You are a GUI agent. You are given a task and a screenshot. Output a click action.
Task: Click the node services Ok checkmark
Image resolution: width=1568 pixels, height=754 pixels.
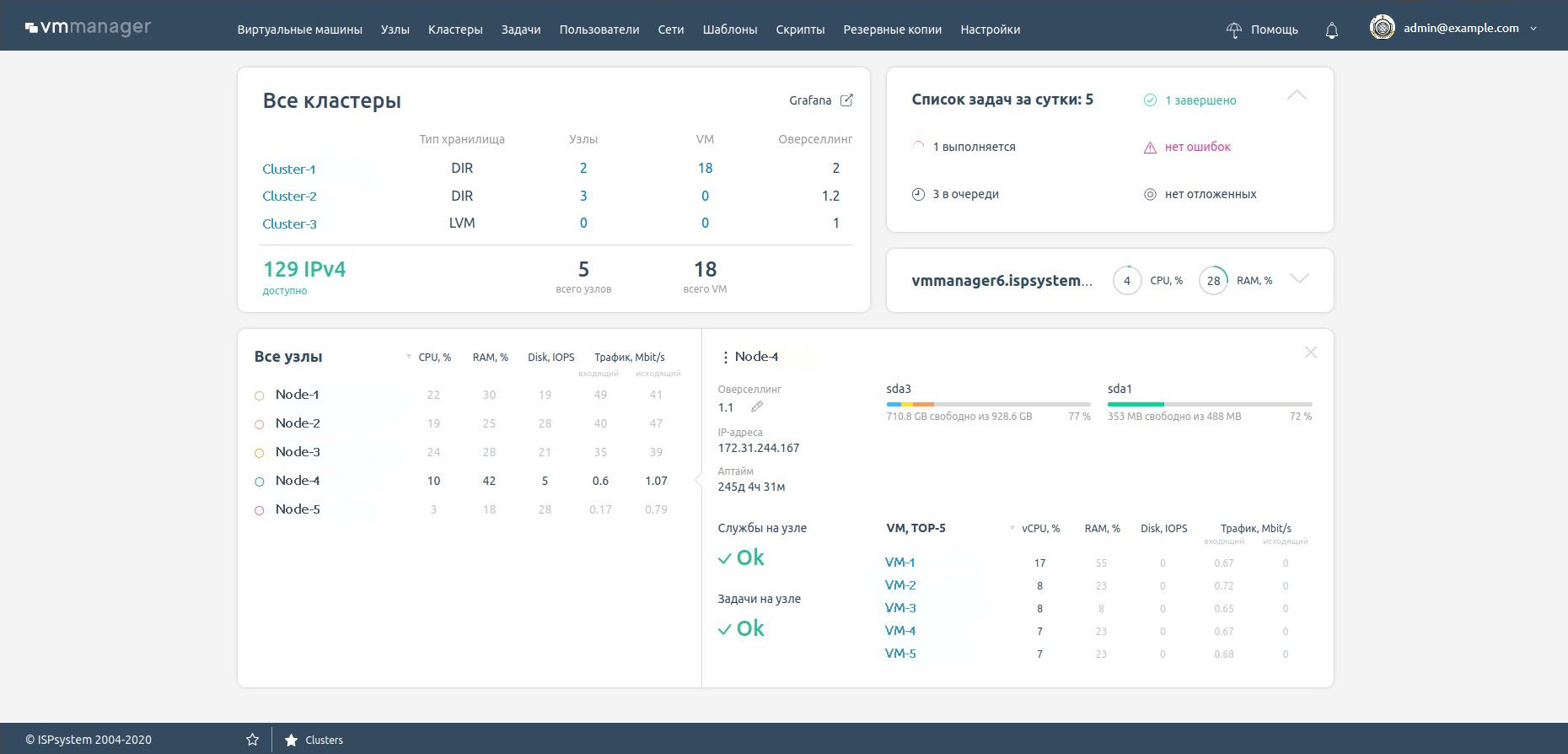725,558
